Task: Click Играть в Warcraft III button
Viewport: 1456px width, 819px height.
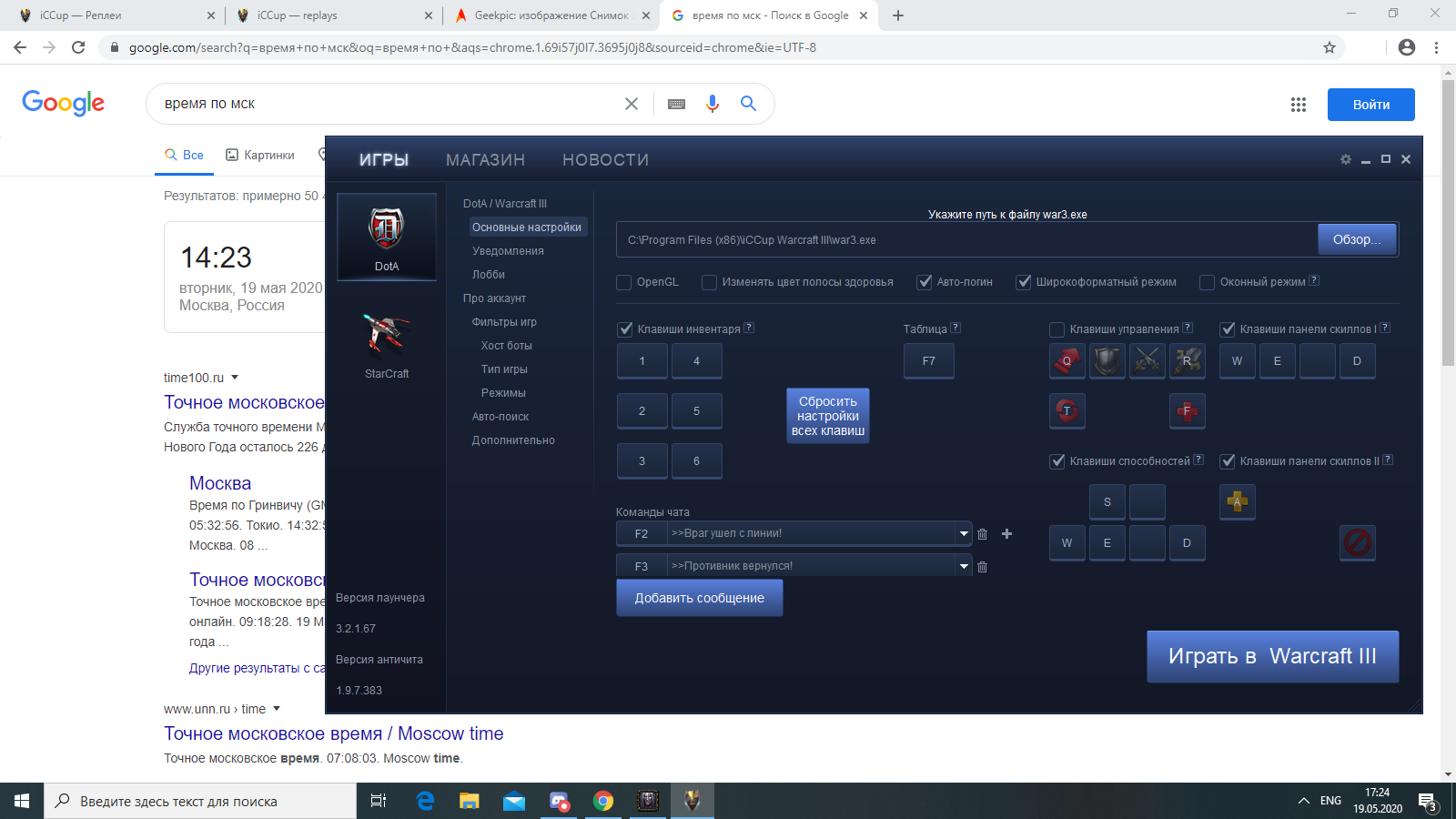Action: tap(1272, 656)
